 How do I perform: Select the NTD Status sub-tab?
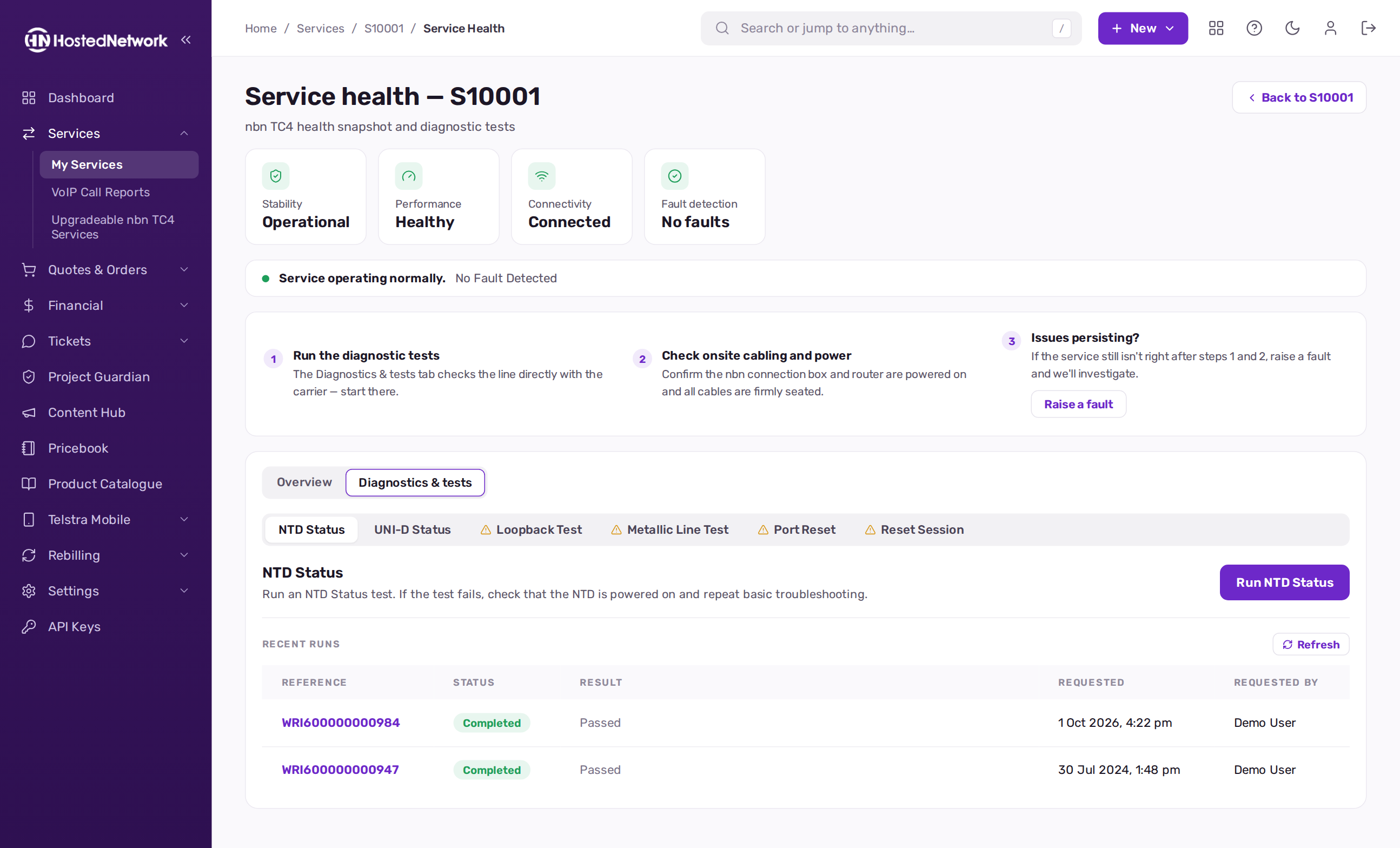pos(311,529)
